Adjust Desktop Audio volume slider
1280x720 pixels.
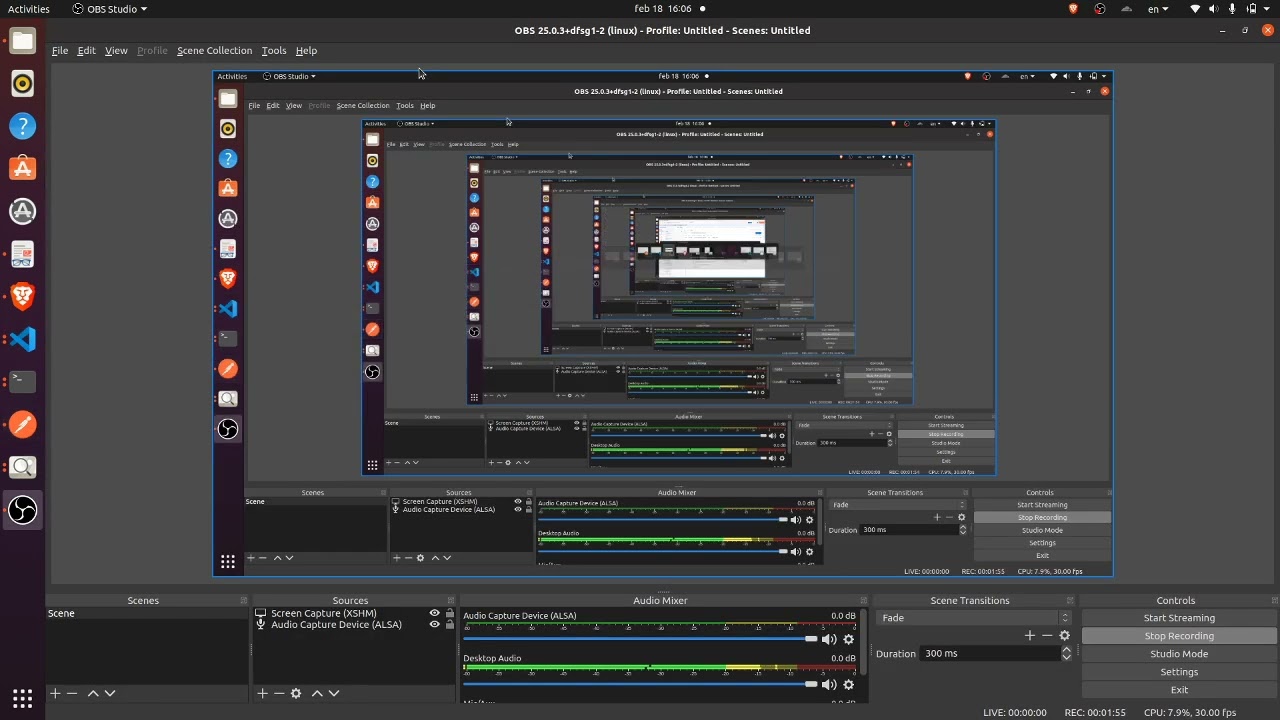[640, 684]
